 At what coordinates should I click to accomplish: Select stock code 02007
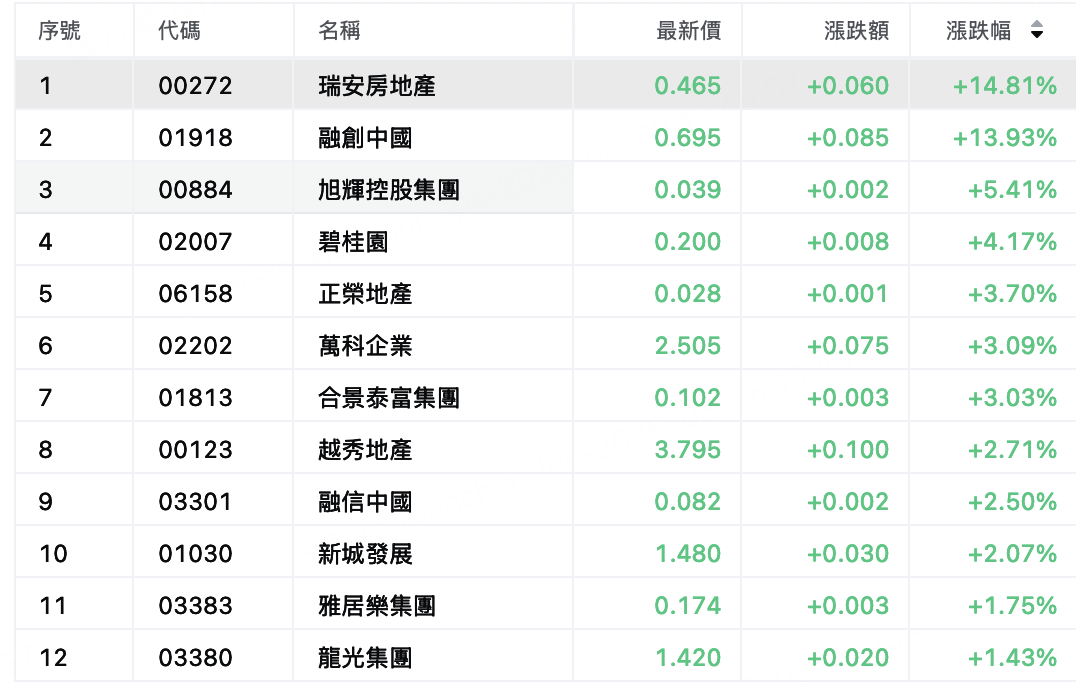click(x=196, y=242)
